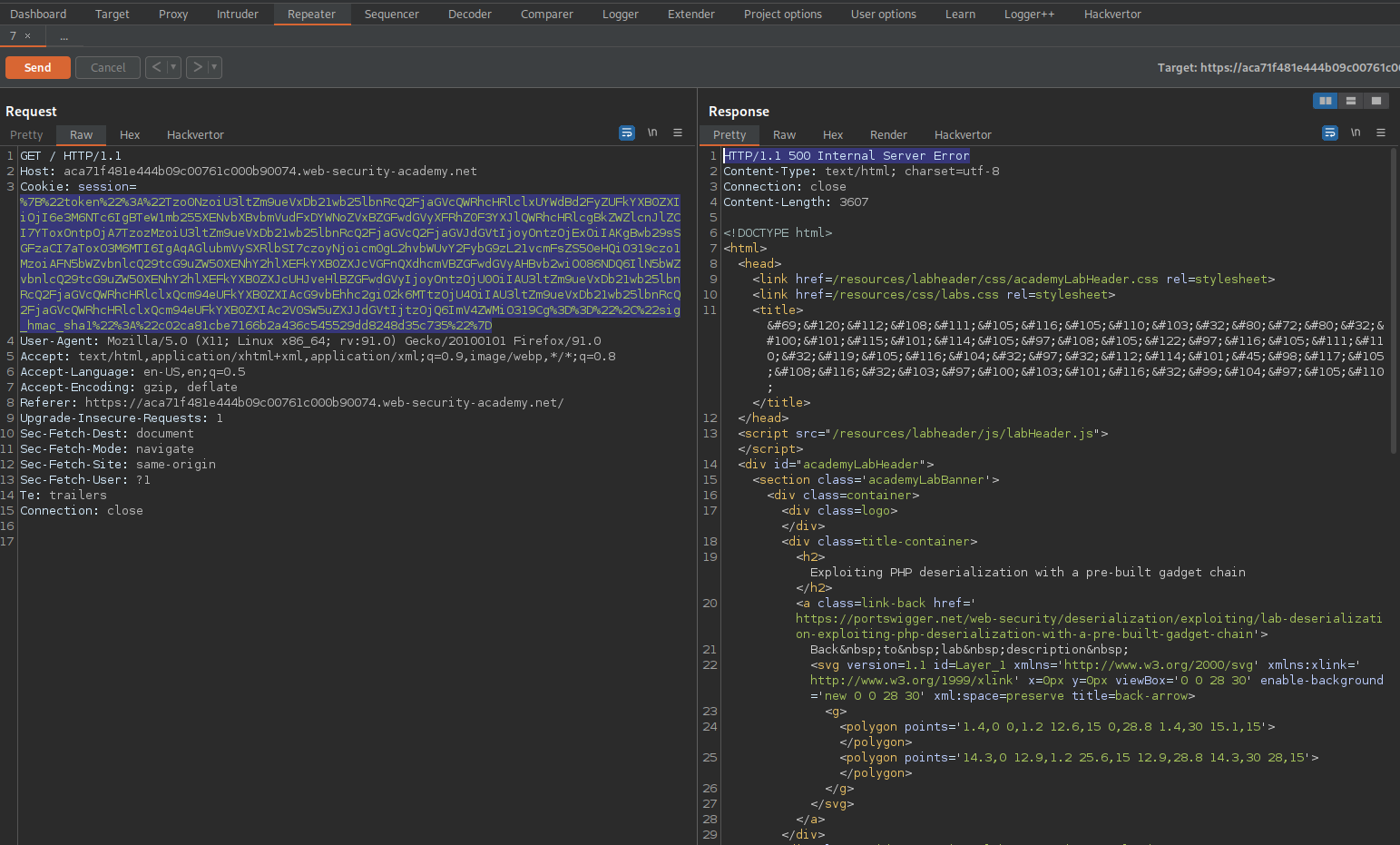Toggle show non-printable chars (\n) in Request panel
Screen dimensions: 1400x845
[652, 133]
